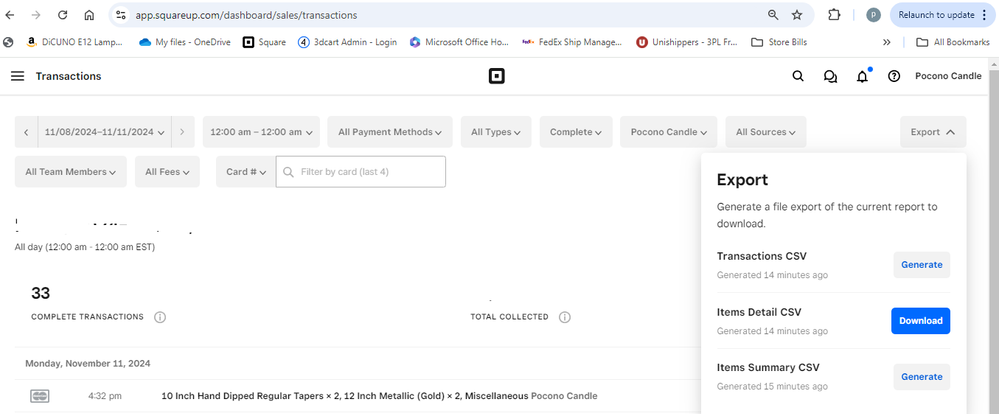Show info tooltip for Total Collected
Screen dimensions: 999x414
(565, 317)
